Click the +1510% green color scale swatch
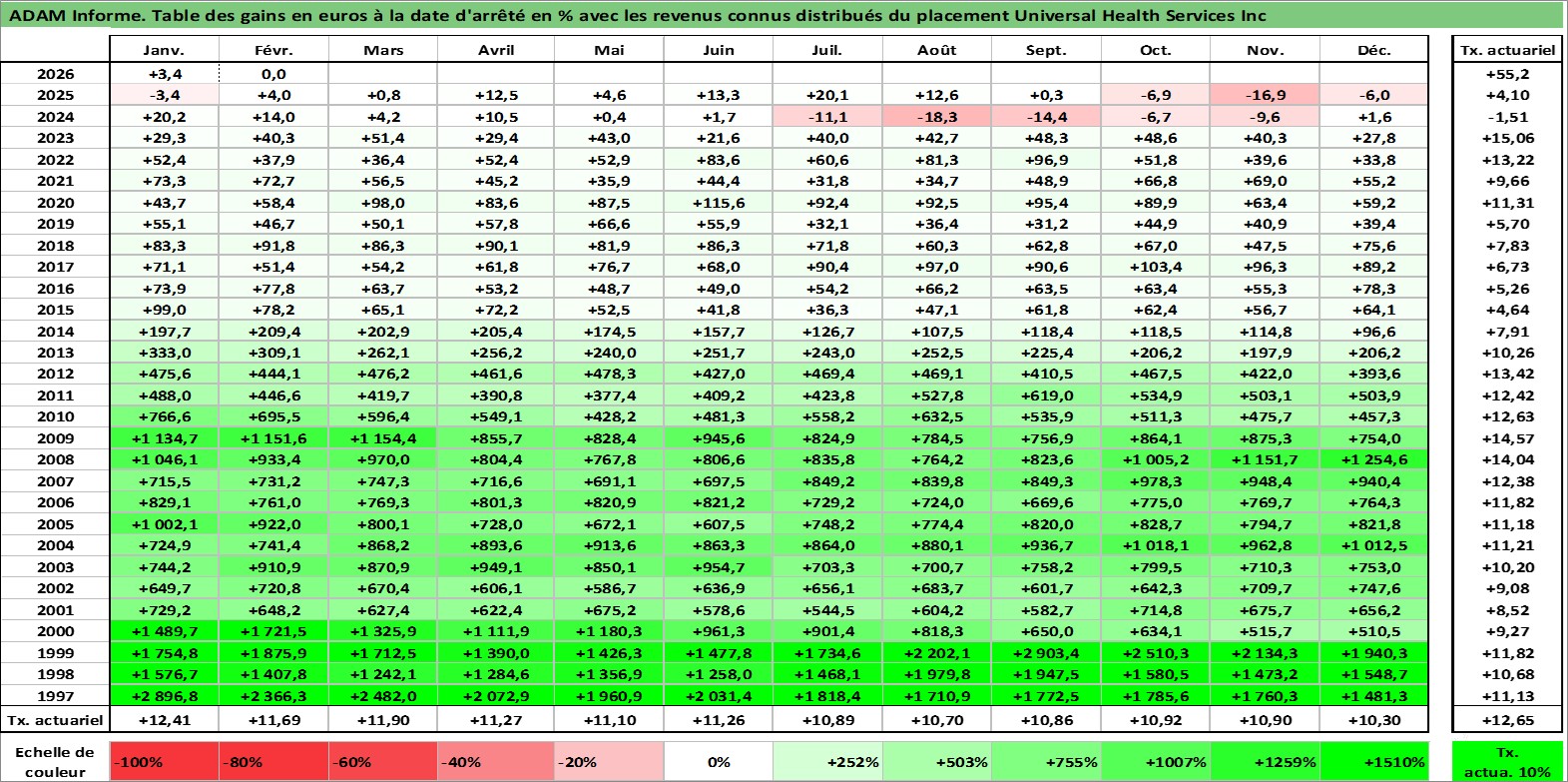Screen dimensions: 1568x782 pyautogui.click(x=1373, y=761)
